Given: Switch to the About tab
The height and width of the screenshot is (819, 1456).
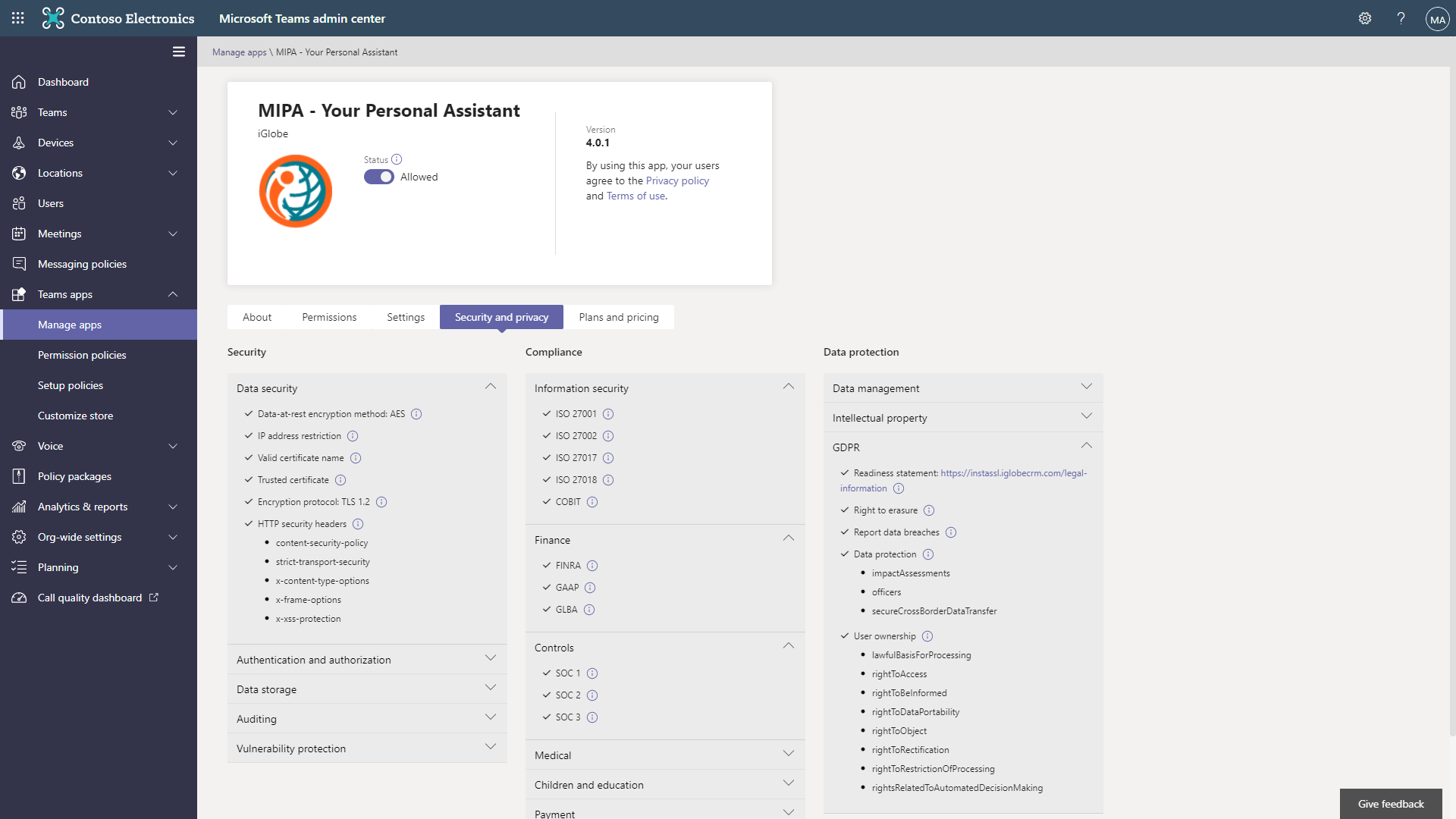Looking at the screenshot, I should point(257,317).
